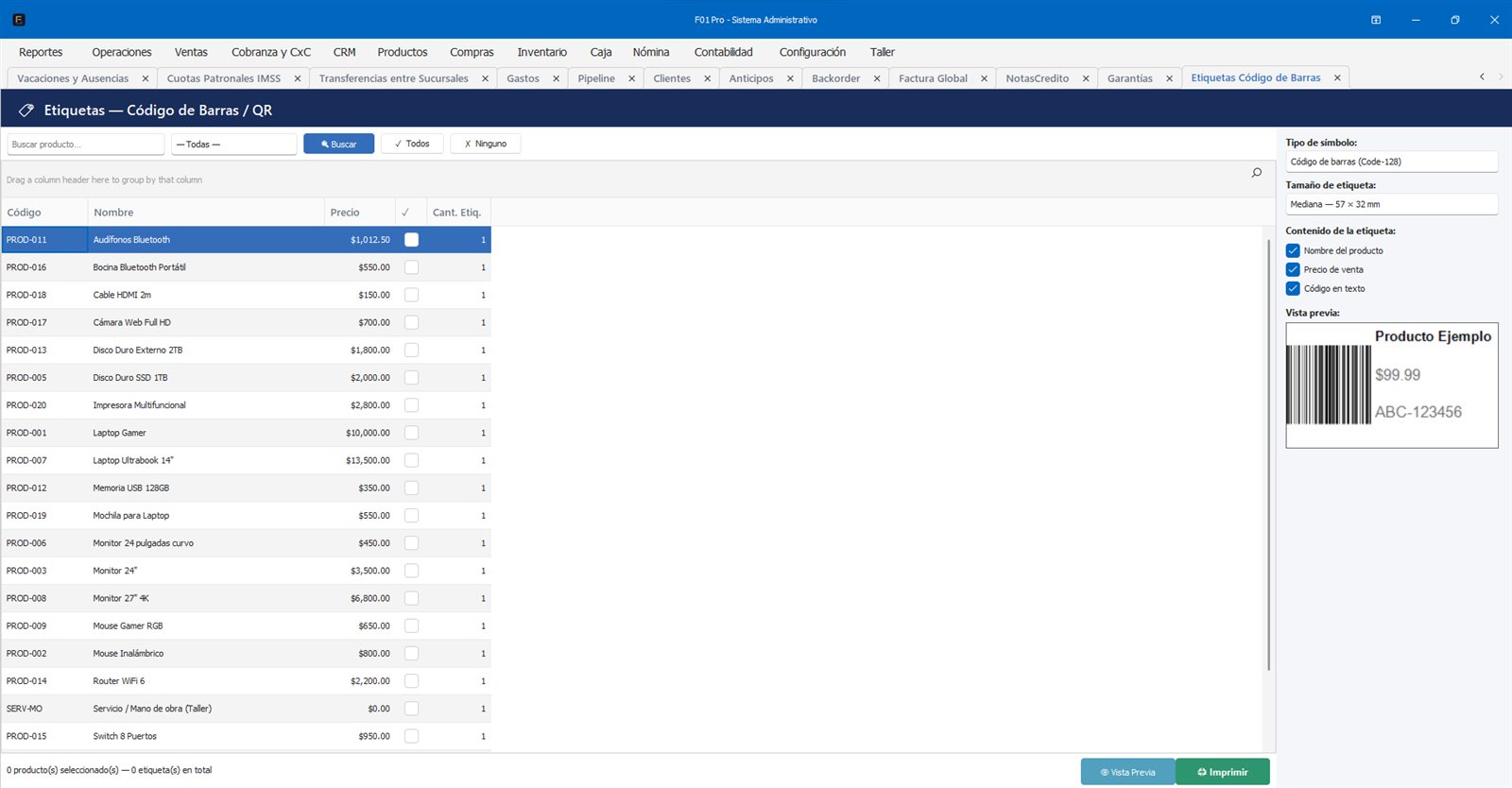Focus the Buscar producto search field

(x=86, y=144)
